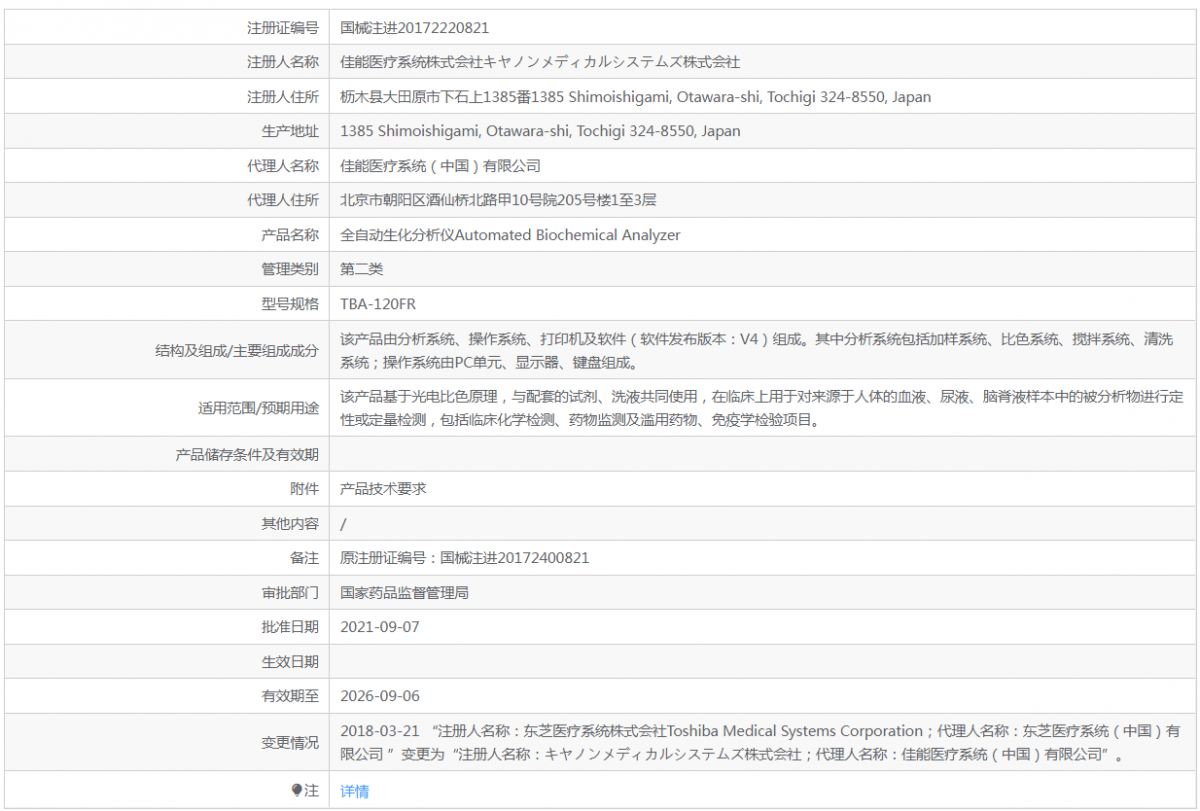1200x811 pixels.
Task: Click the 变更情况 text dated 2018-03-21
Action: coord(760,743)
